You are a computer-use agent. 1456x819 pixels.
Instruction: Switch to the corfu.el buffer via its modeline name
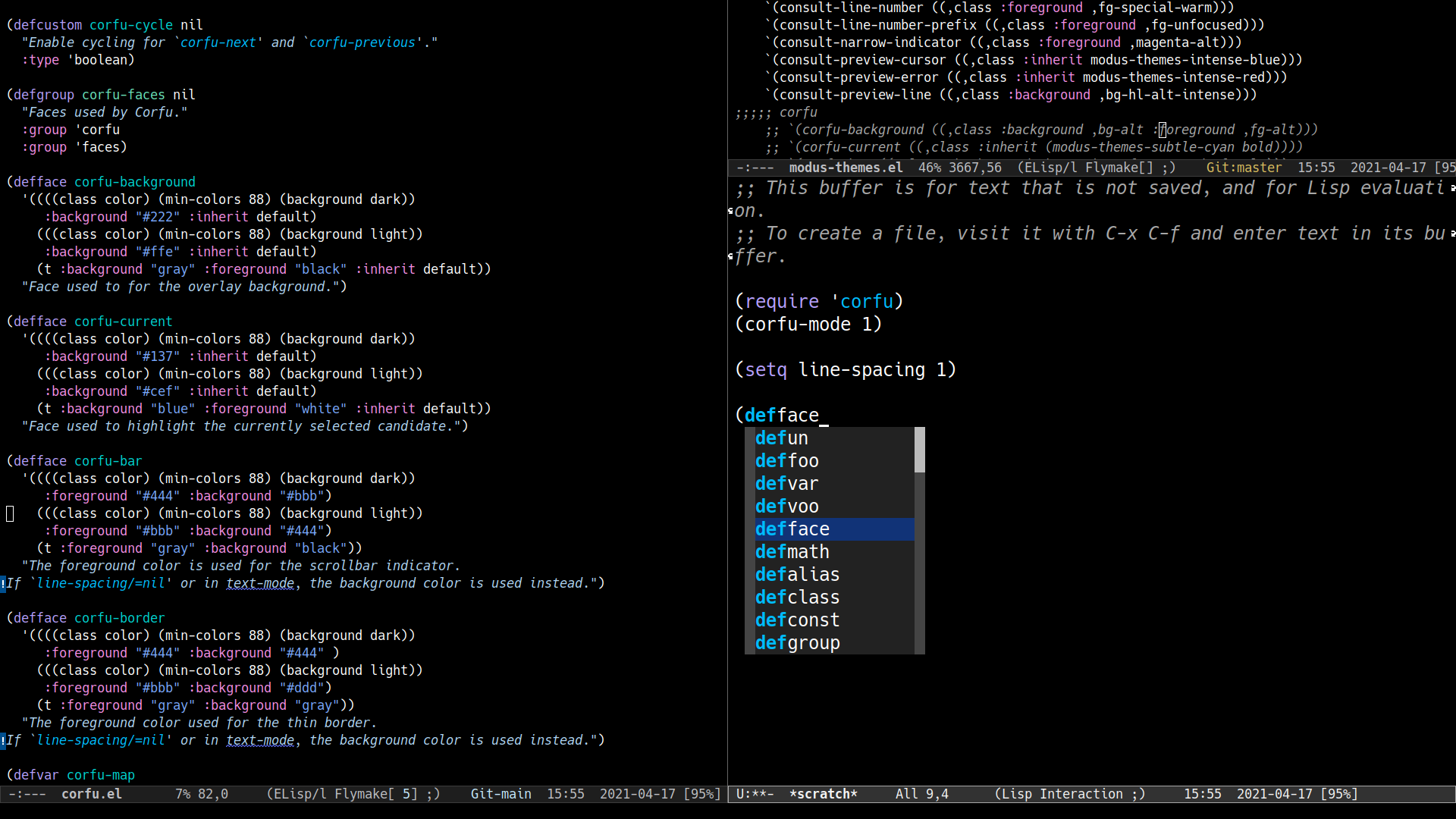click(91, 794)
